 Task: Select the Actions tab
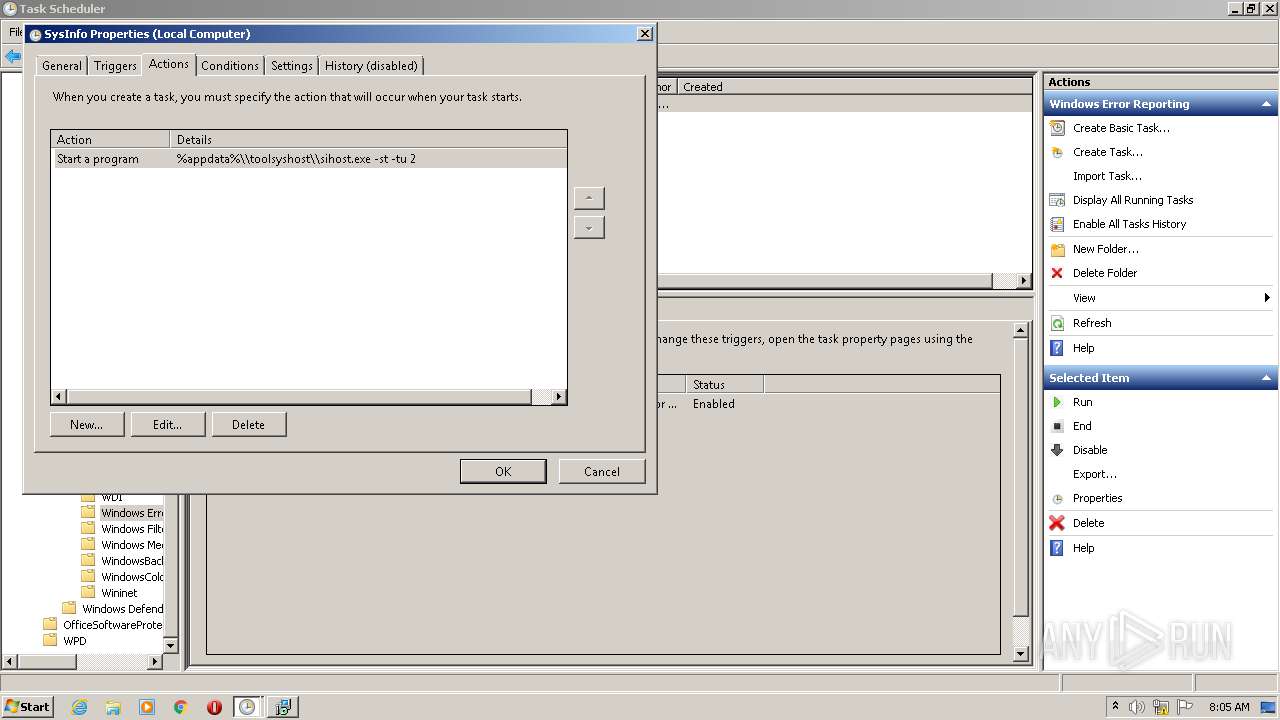(x=169, y=64)
